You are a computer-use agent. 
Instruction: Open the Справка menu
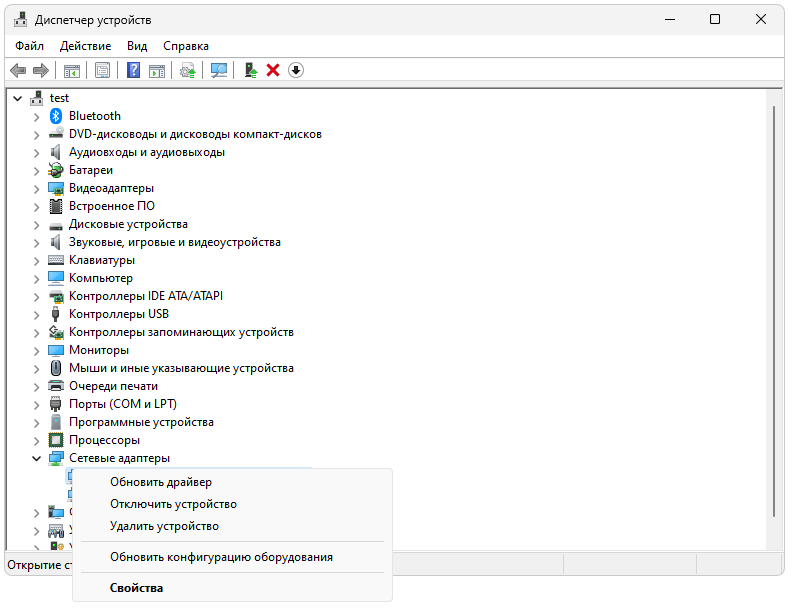(186, 46)
